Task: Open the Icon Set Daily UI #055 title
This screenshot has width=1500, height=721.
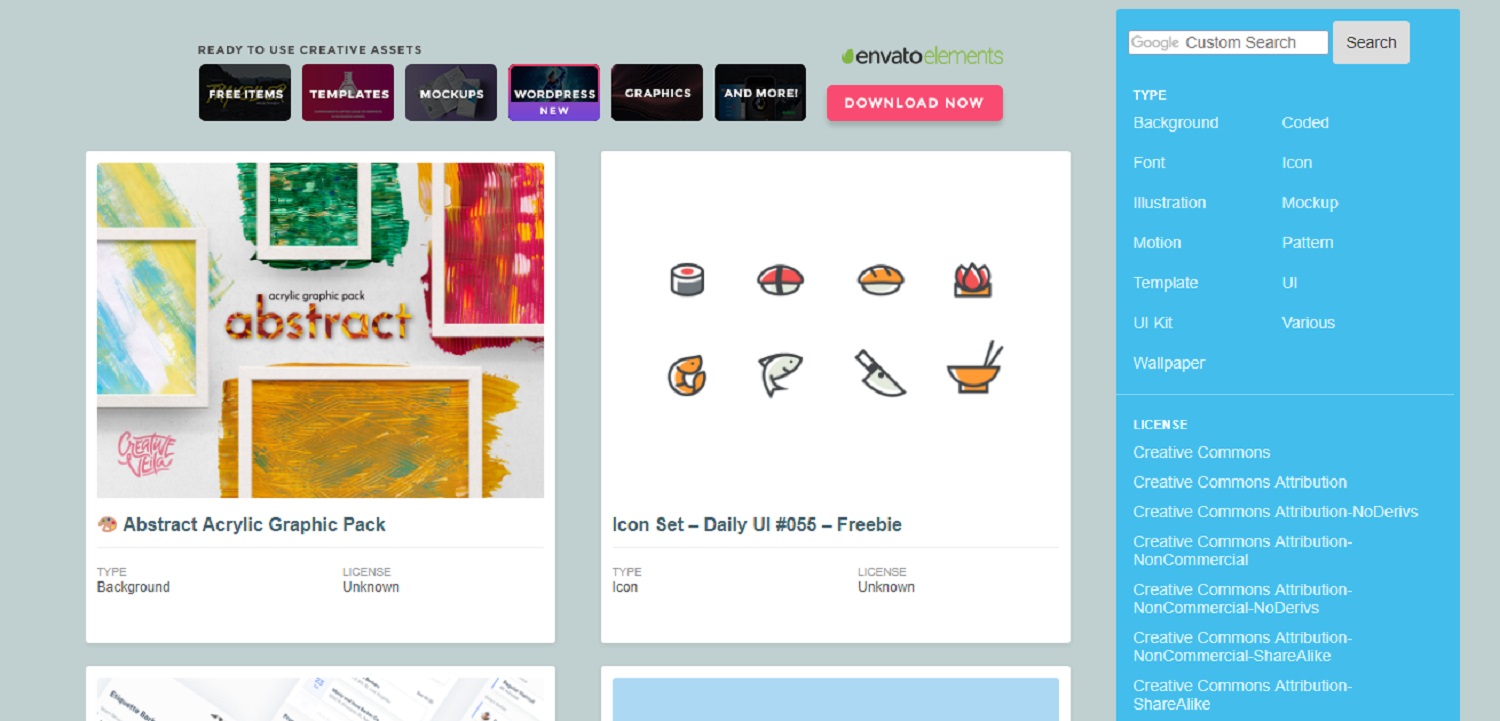Action: coord(757,524)
